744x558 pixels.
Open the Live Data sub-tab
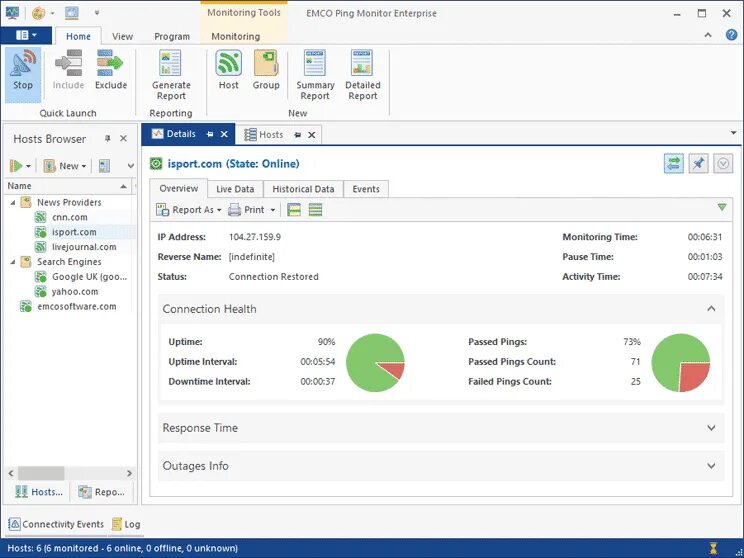[235, 189]
